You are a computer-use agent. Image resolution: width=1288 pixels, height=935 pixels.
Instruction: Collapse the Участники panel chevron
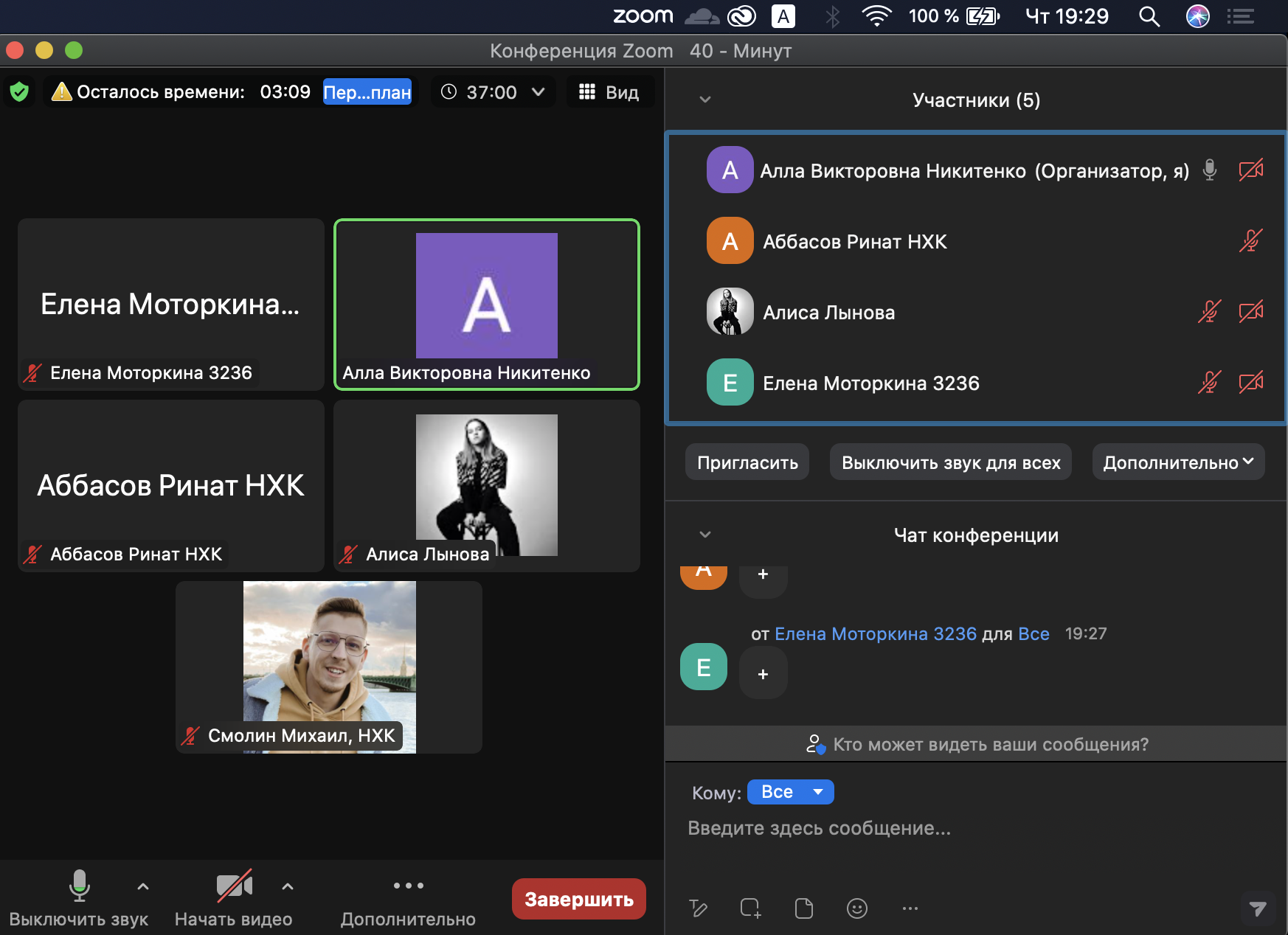tap(705, 100)
